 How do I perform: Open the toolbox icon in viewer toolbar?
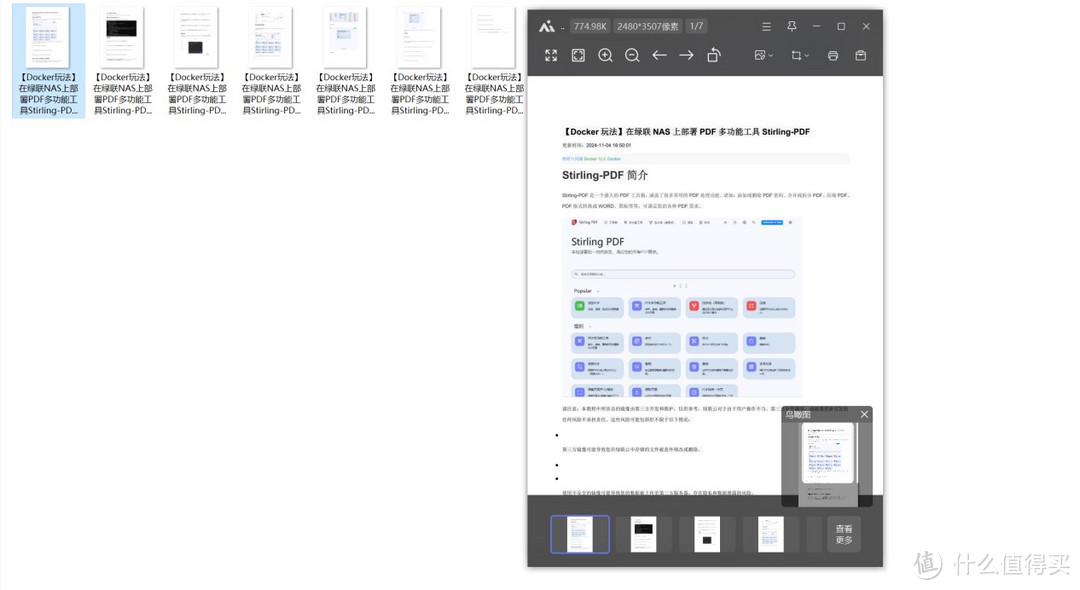pos(860,56)
